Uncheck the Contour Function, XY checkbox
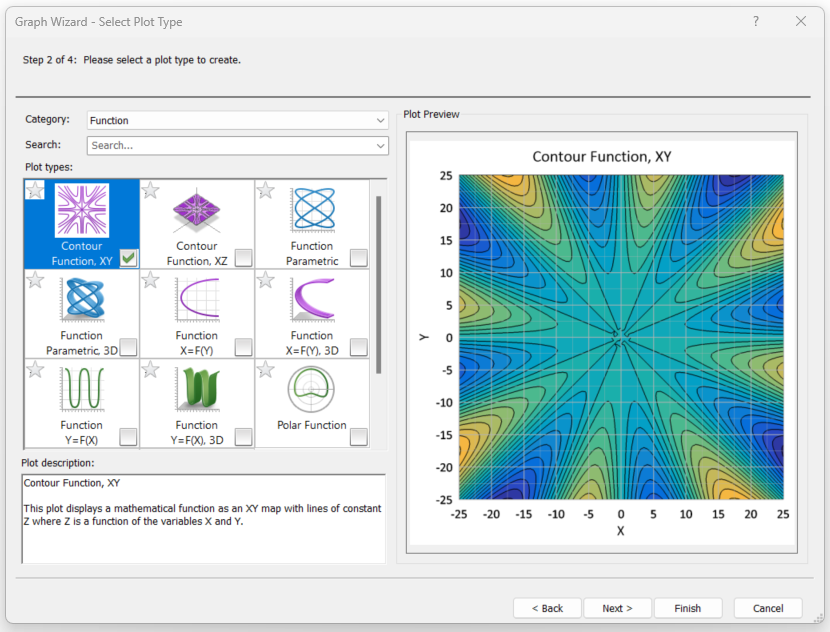The height and width of the screenshot is (632, 830). coord(128,258)
